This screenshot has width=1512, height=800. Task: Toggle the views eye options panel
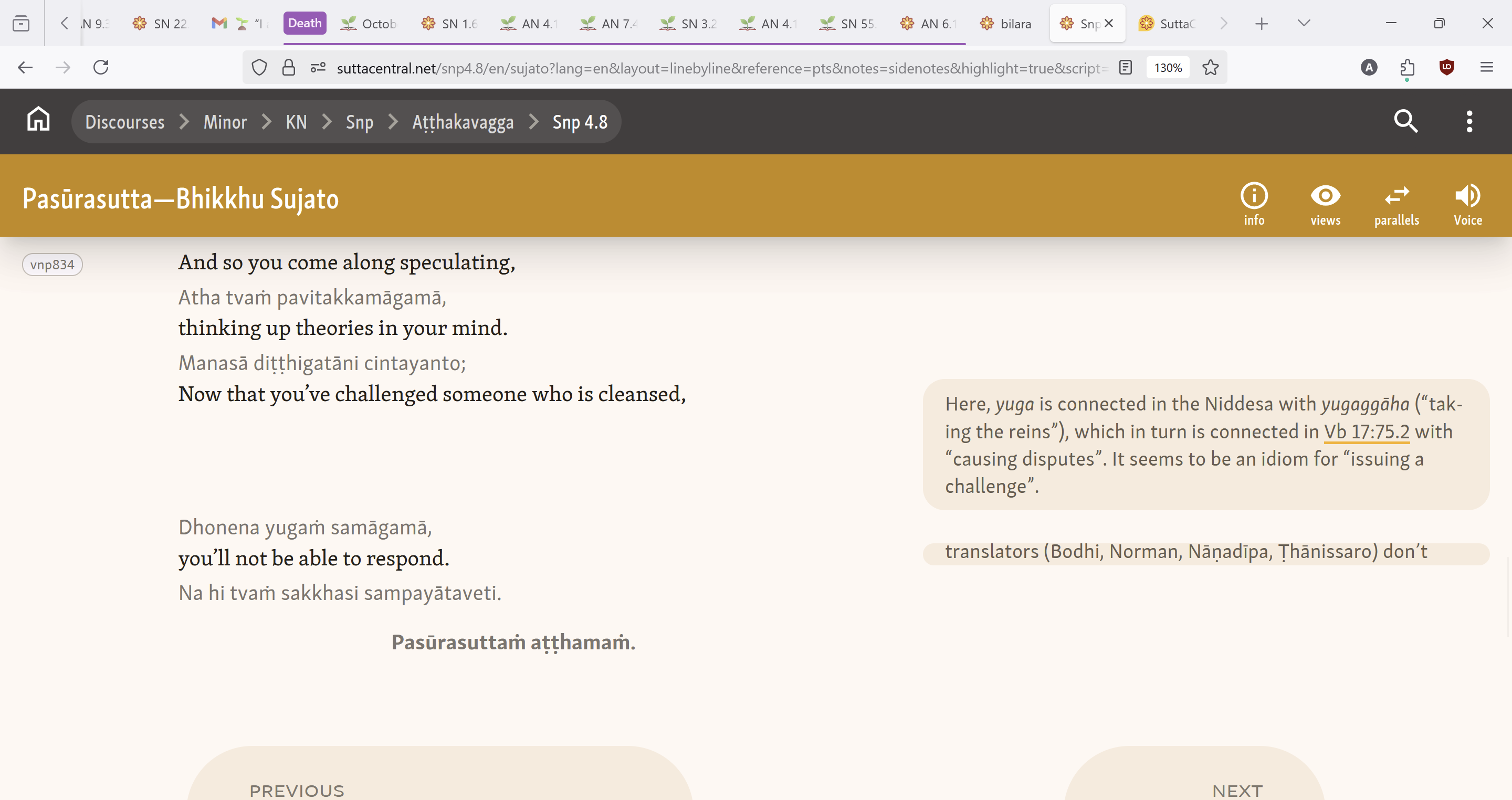point(1325,204)
